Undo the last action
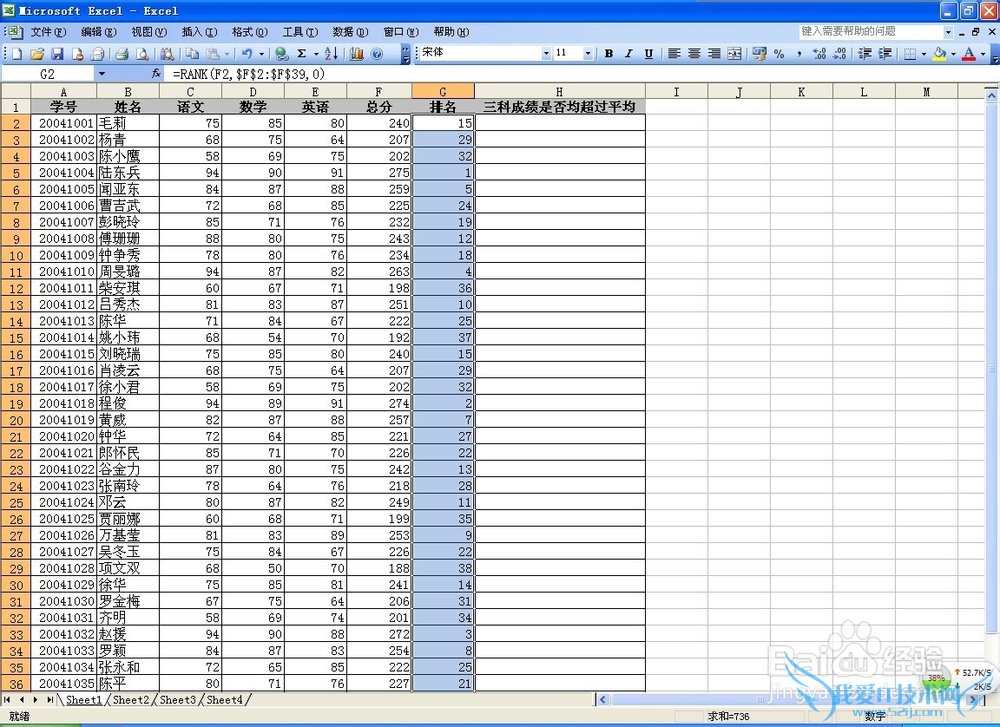Image resolution: width=1000 pixels, height=727 pixels. [247, 54]
